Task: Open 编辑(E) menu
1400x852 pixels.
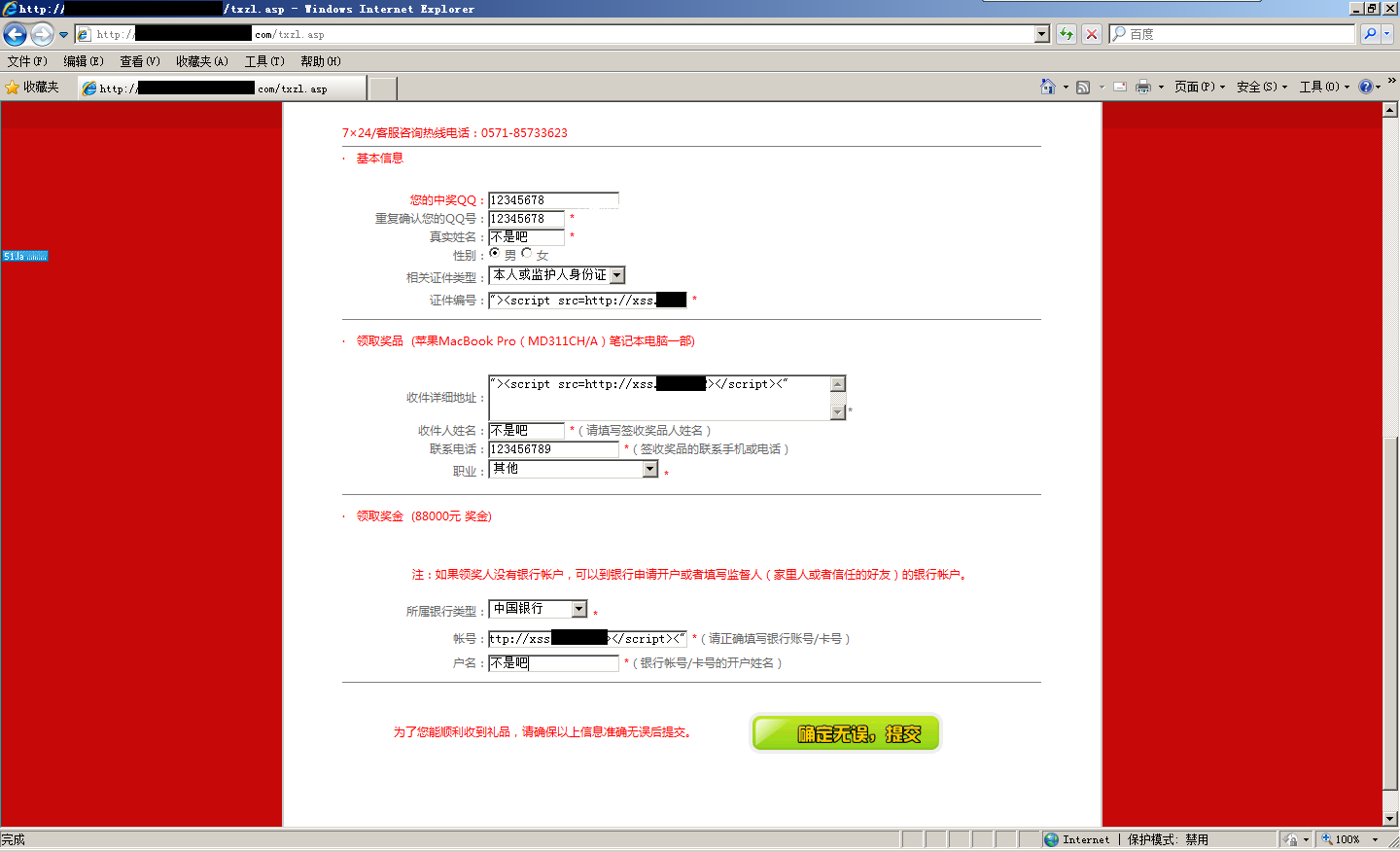Action: point(84,61)
